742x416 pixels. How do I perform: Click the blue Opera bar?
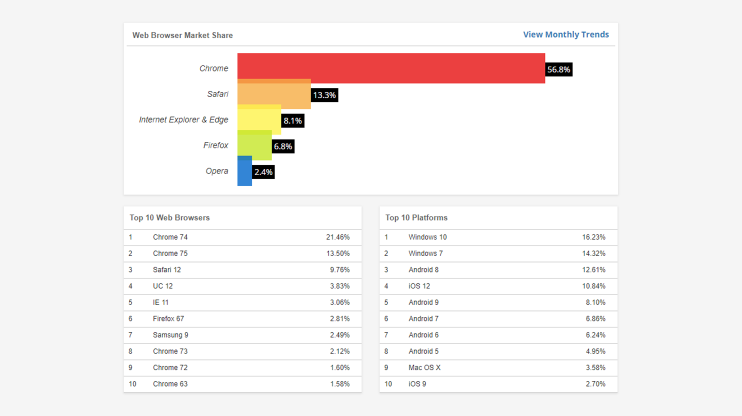click(245, 171)
